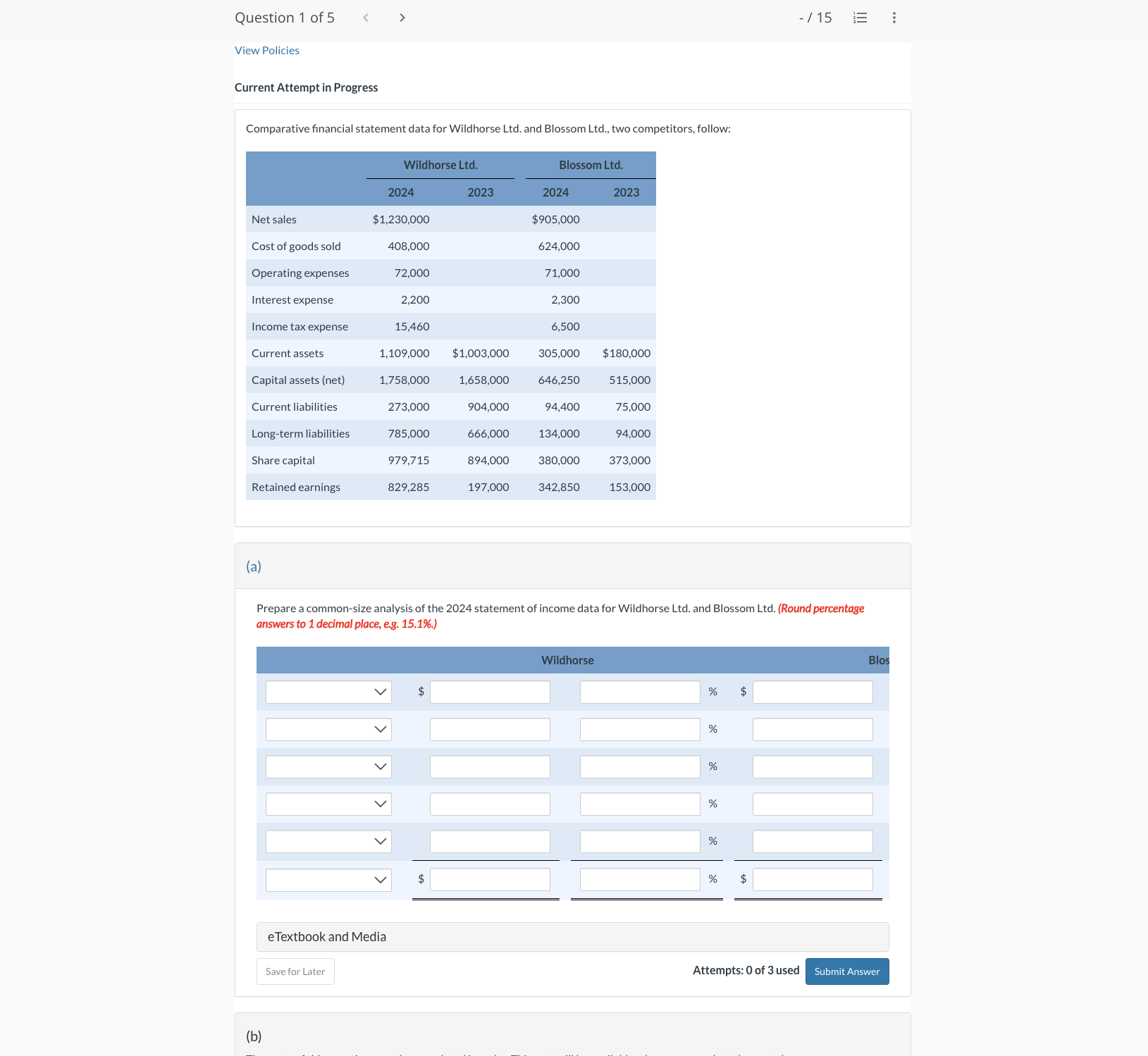Open section (a) heading link

tap(252, 566)
